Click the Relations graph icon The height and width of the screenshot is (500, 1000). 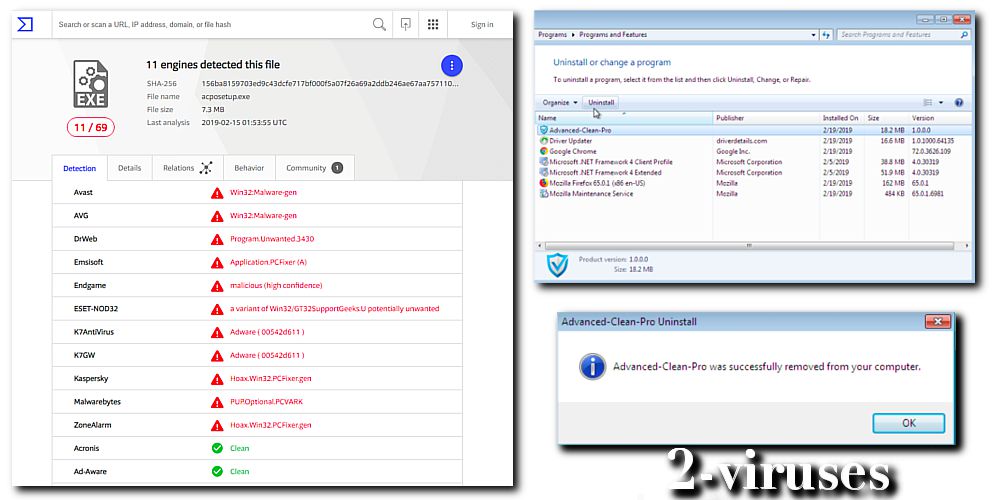[205, 168]
